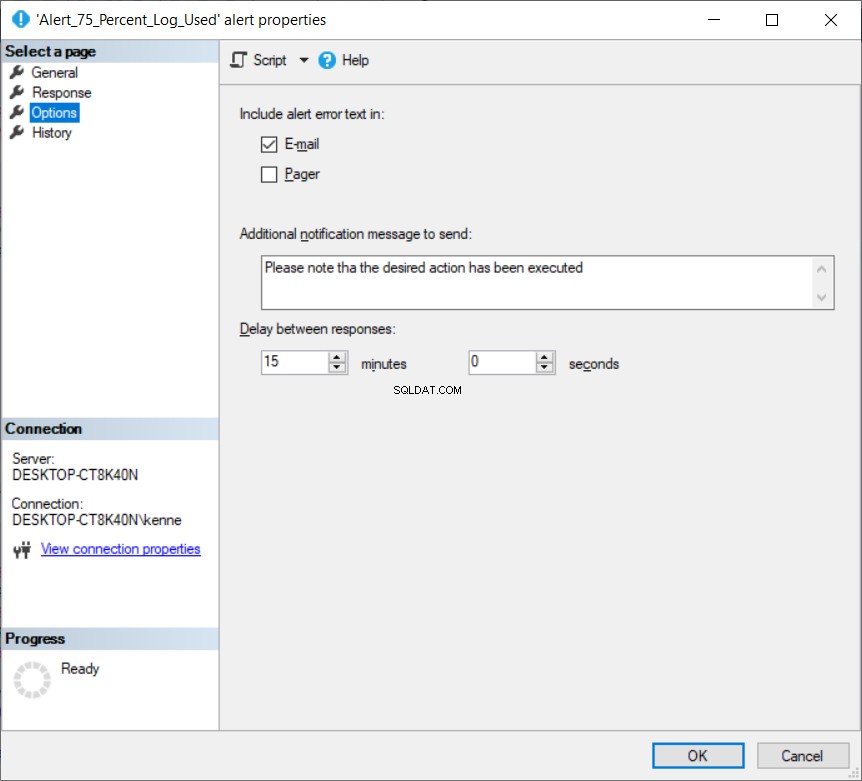Click the alert info icon in title bar
The image size is (862, 781).
20,19
